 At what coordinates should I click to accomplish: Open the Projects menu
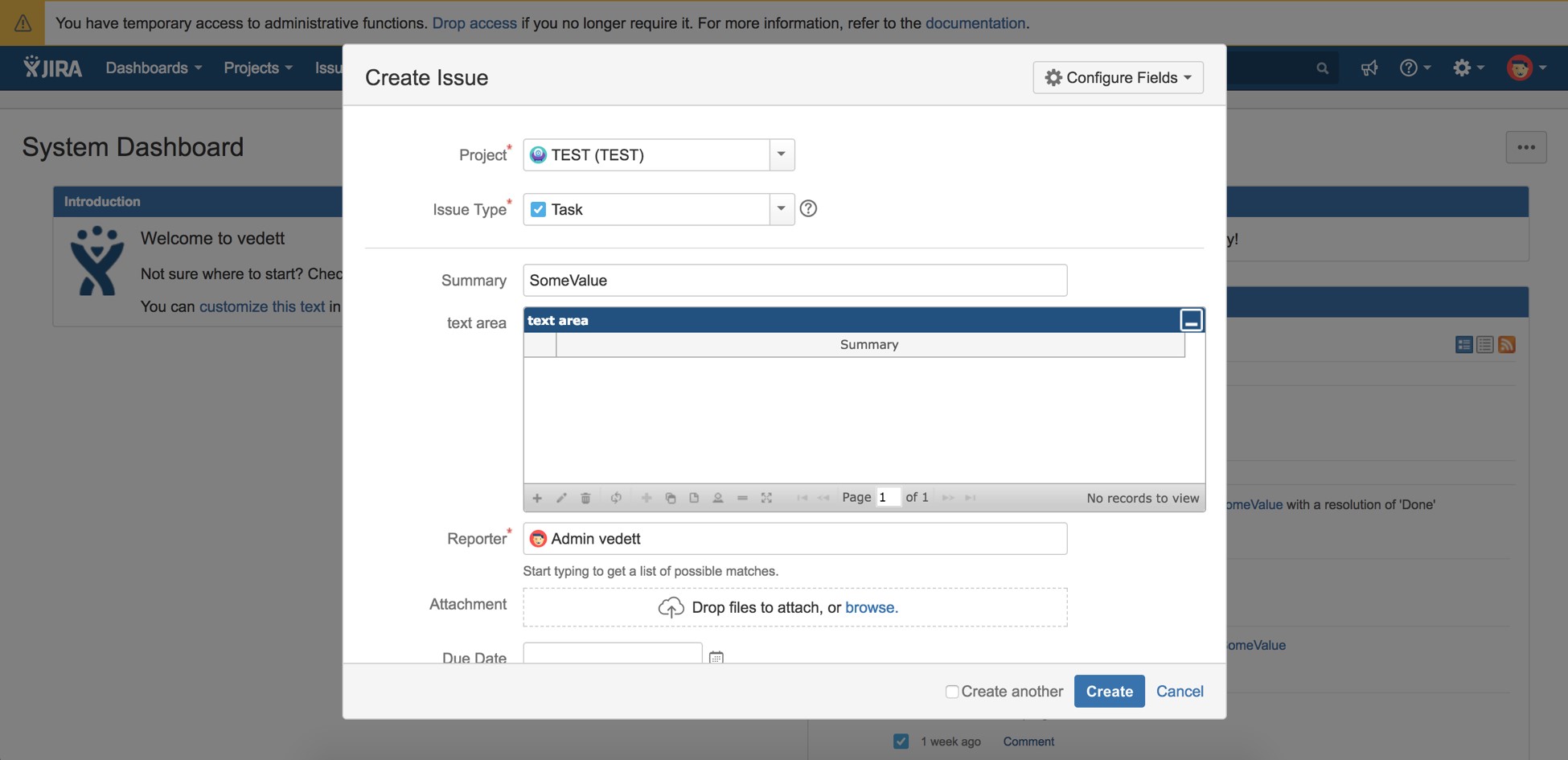point(258,68)
